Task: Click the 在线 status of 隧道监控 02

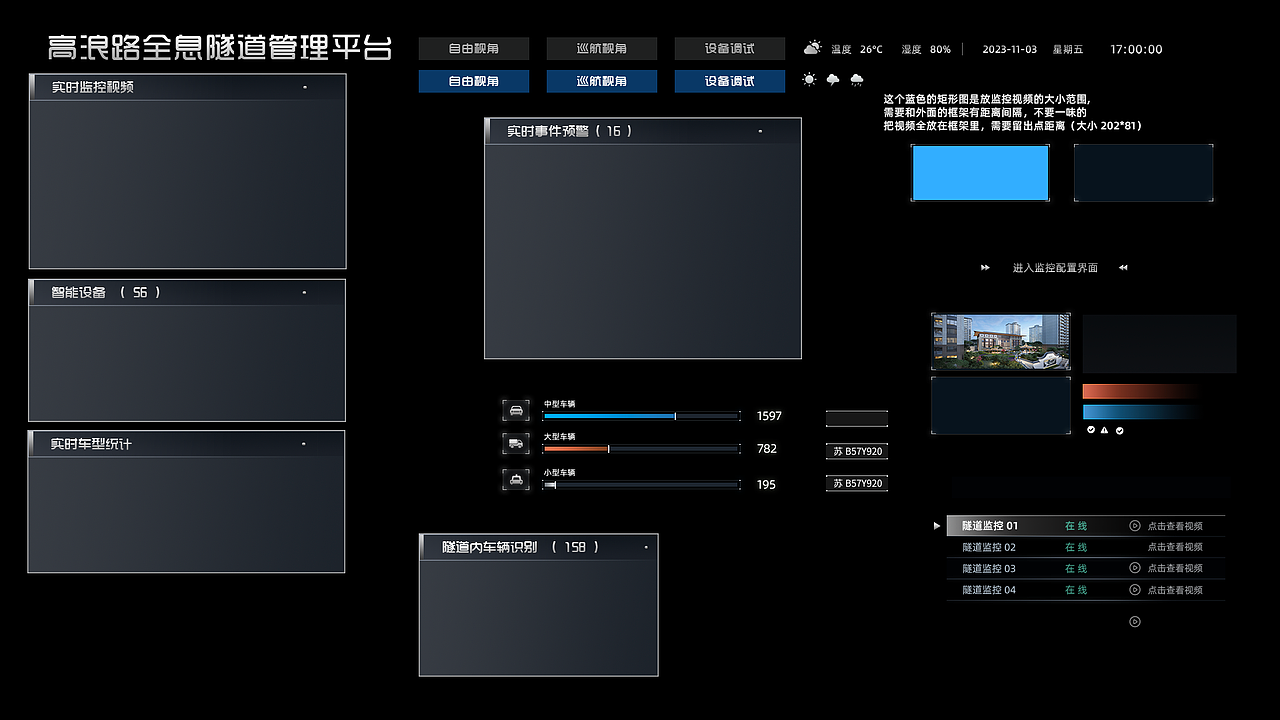Action: [1076, 547]
